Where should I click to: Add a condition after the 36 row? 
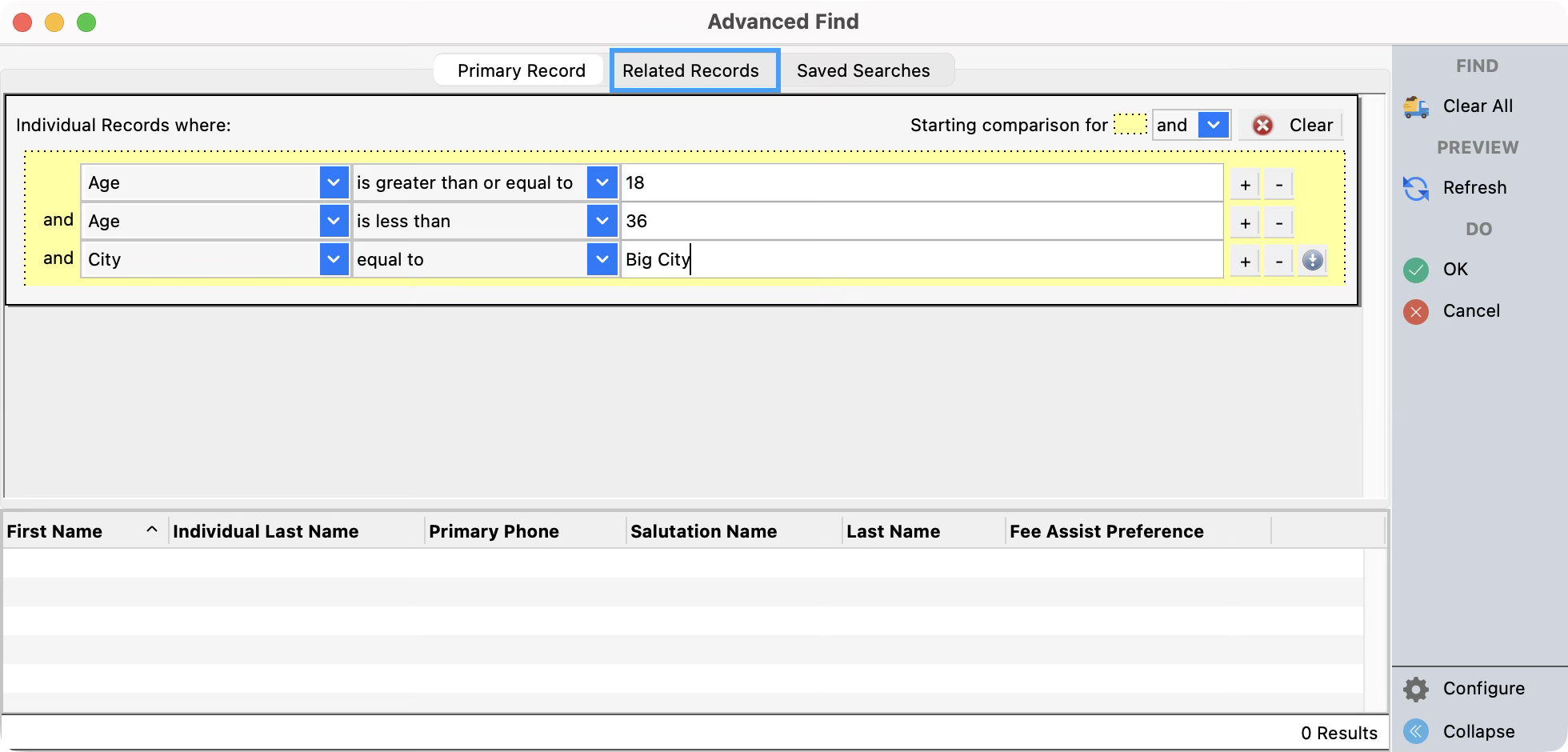tap(1245, 223)
